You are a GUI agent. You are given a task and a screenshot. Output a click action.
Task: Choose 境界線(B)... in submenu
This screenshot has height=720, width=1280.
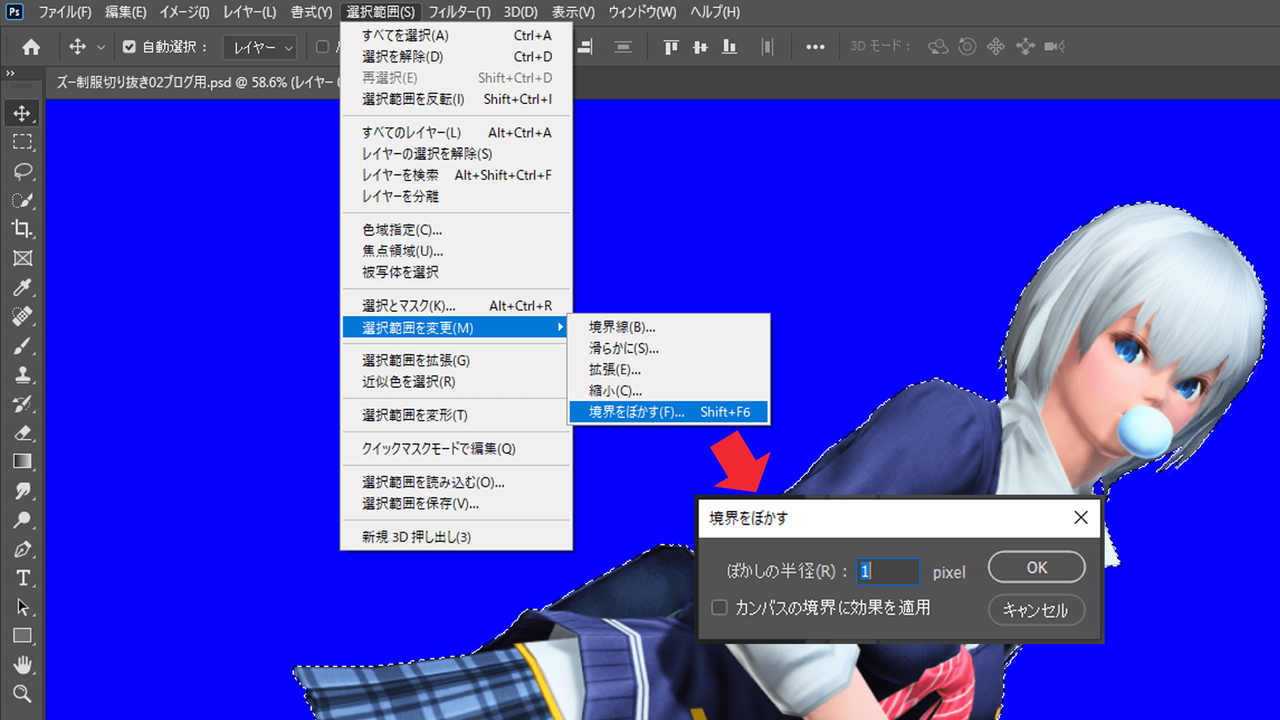668,327
